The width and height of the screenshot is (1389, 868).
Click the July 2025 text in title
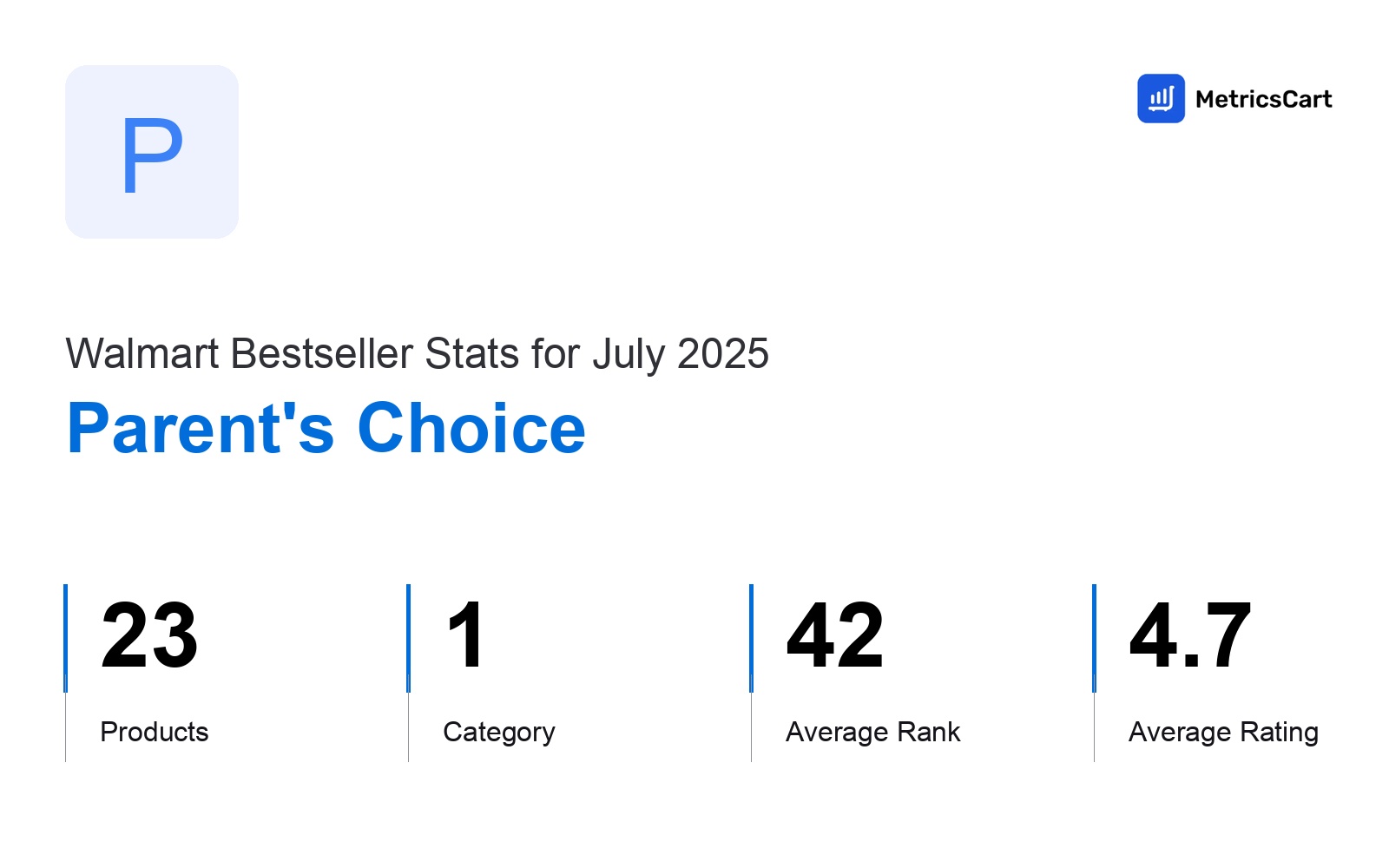coord(681,354)
